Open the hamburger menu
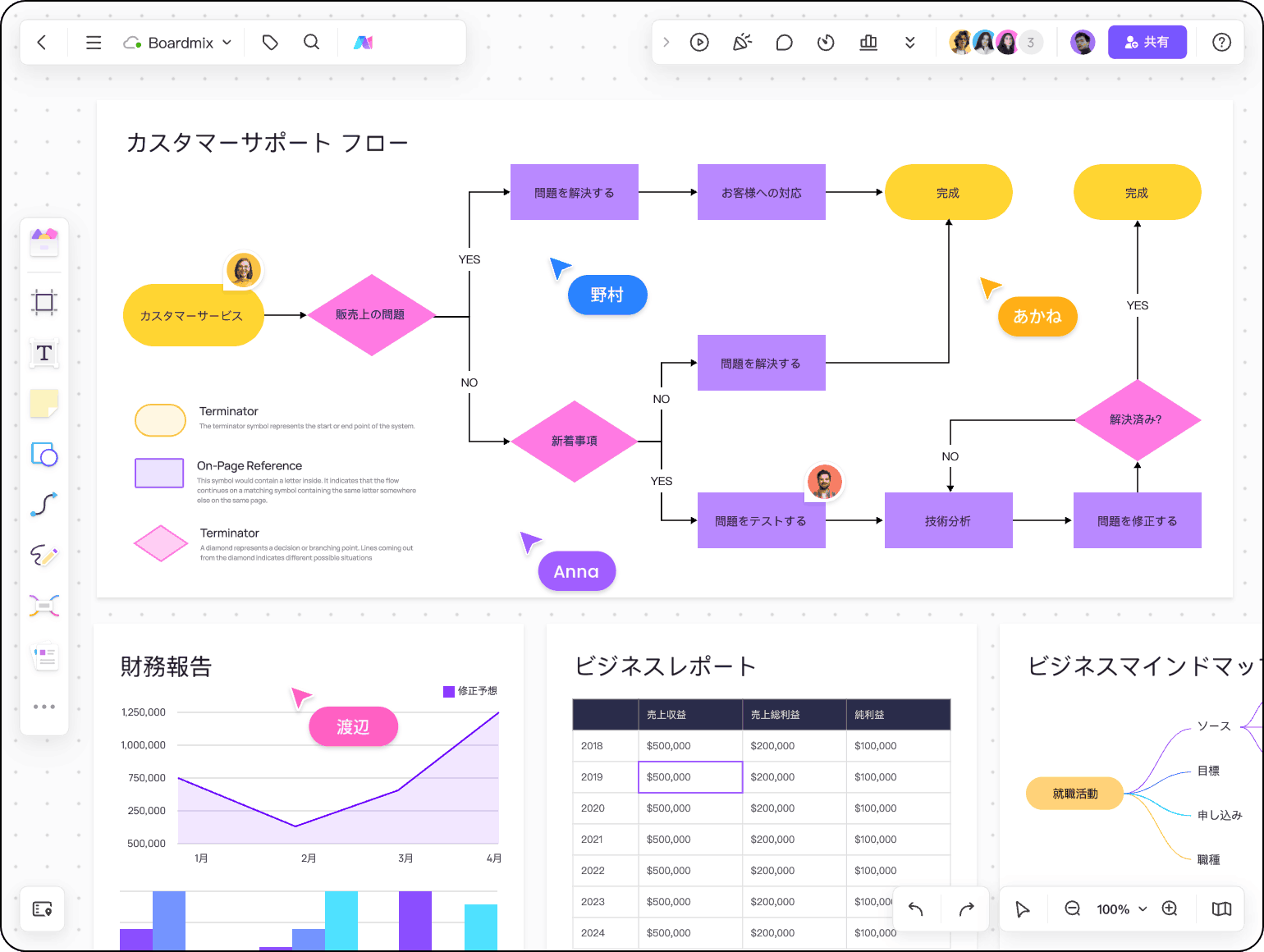1264x952 pixels. [x=93, y=42]
